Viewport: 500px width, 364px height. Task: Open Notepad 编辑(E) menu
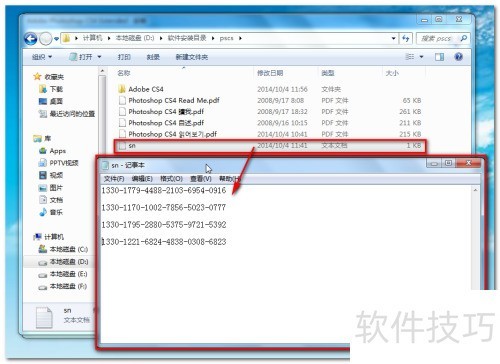pos(142,179)
